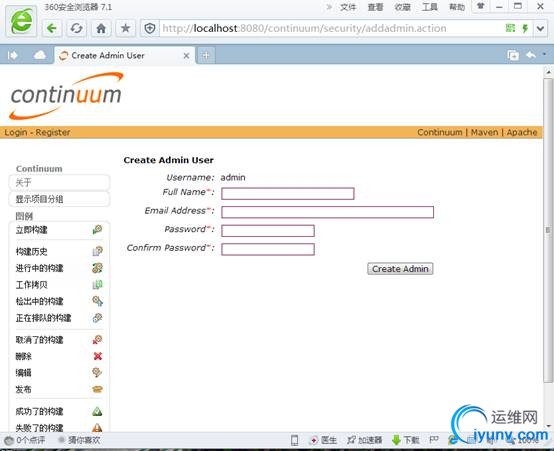This screenshot has width=554, height=451.
Task: Click the 成功了的构建 green icon
Action: coord(97,411)
